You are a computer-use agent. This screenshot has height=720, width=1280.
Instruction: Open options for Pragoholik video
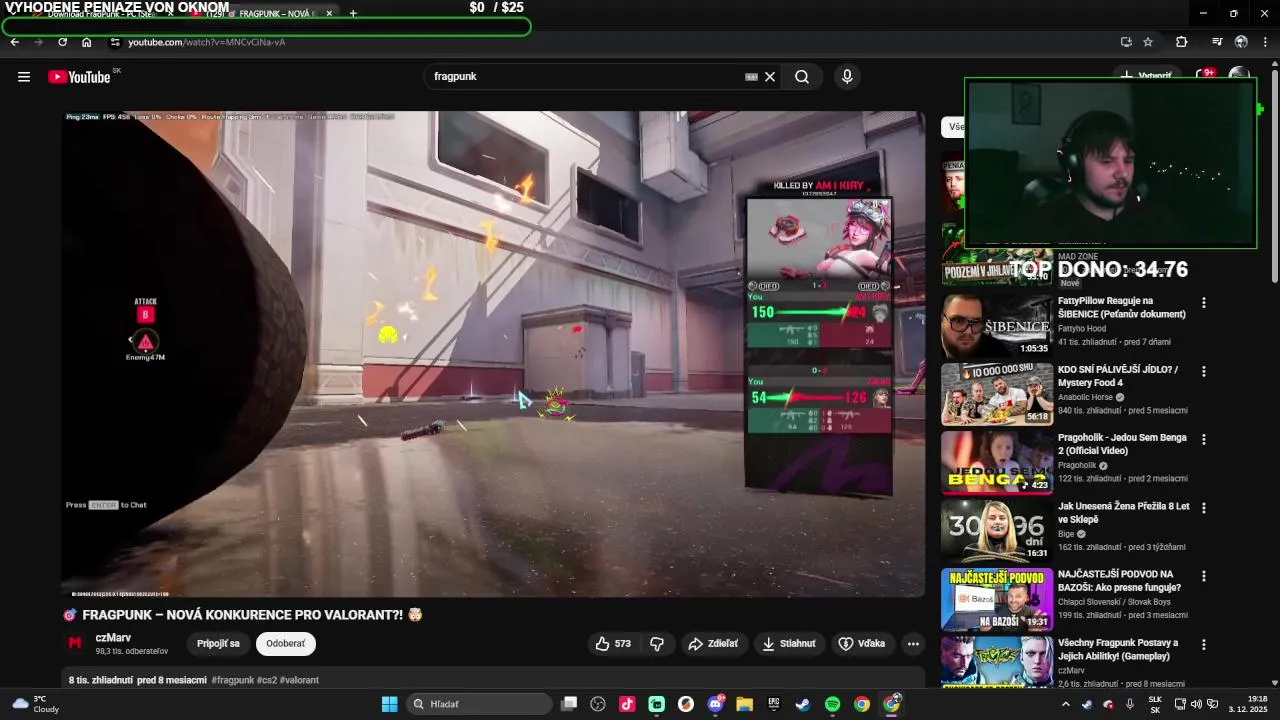(1204, 439)
